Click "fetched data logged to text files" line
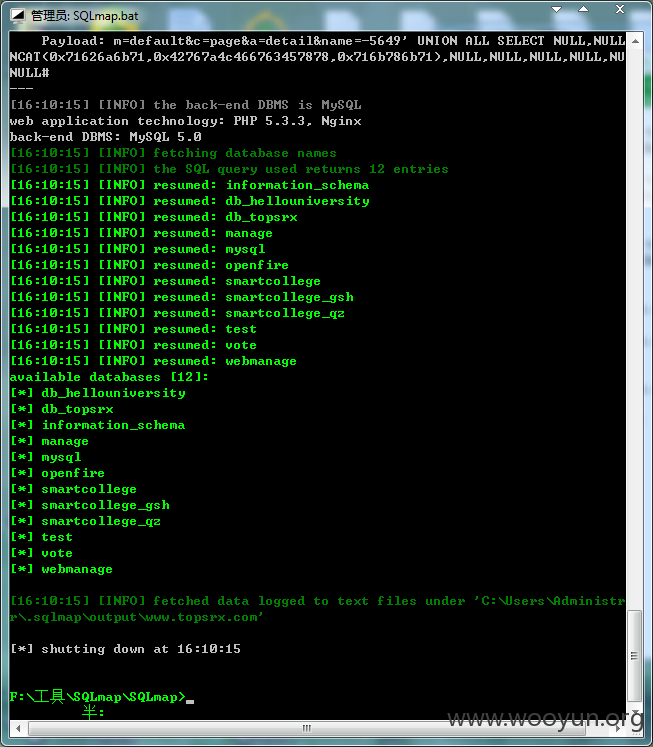The image size is (653, 747). (317, 601)
